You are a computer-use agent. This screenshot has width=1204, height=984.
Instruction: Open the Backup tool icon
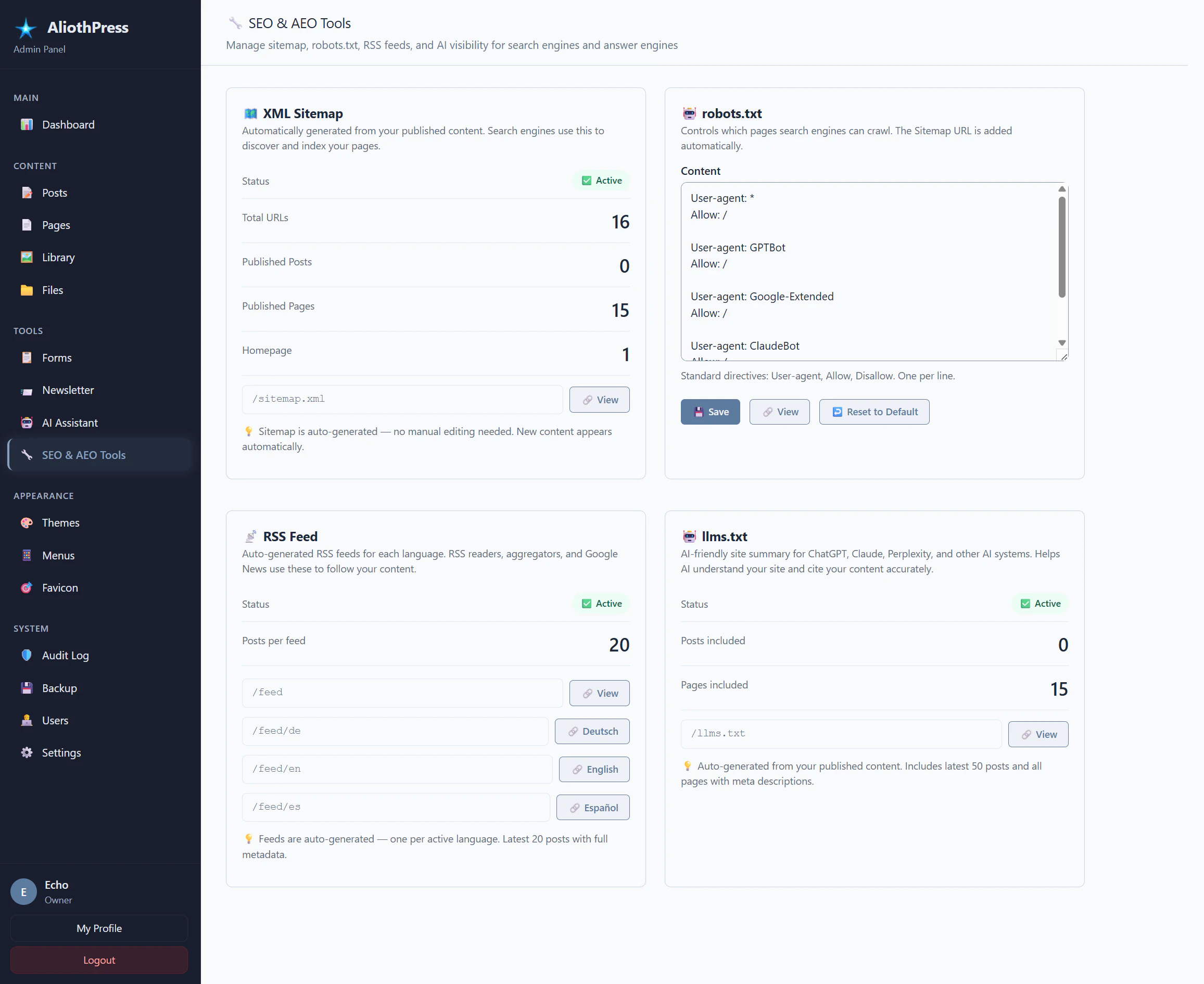coord(27,688)
